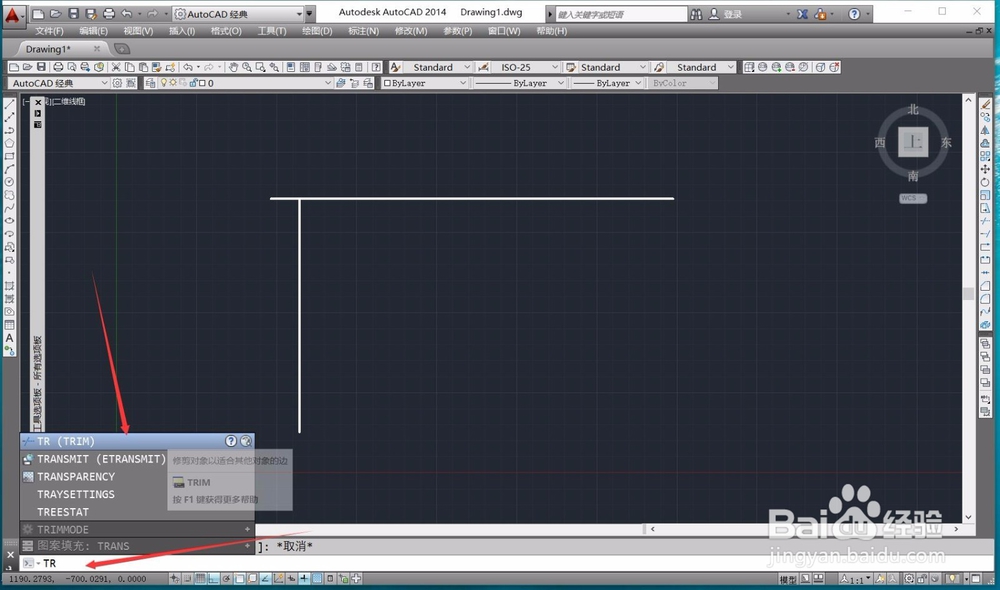This screenshot has width=1000, height=590.
Task: Select the Multiline Text A tool
Action: 10,338
